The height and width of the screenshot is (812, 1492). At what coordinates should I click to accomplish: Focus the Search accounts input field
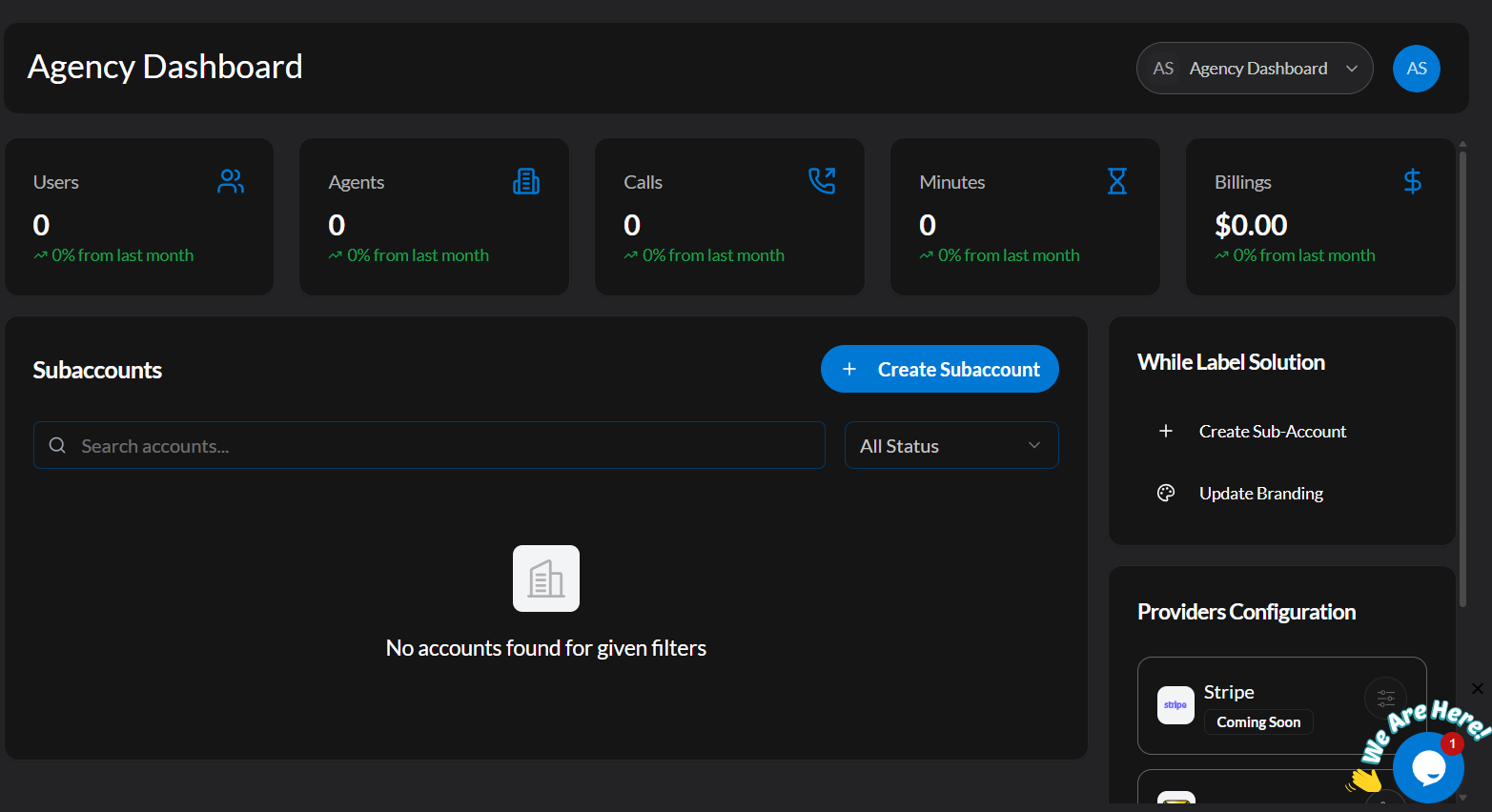coord(429,445)
